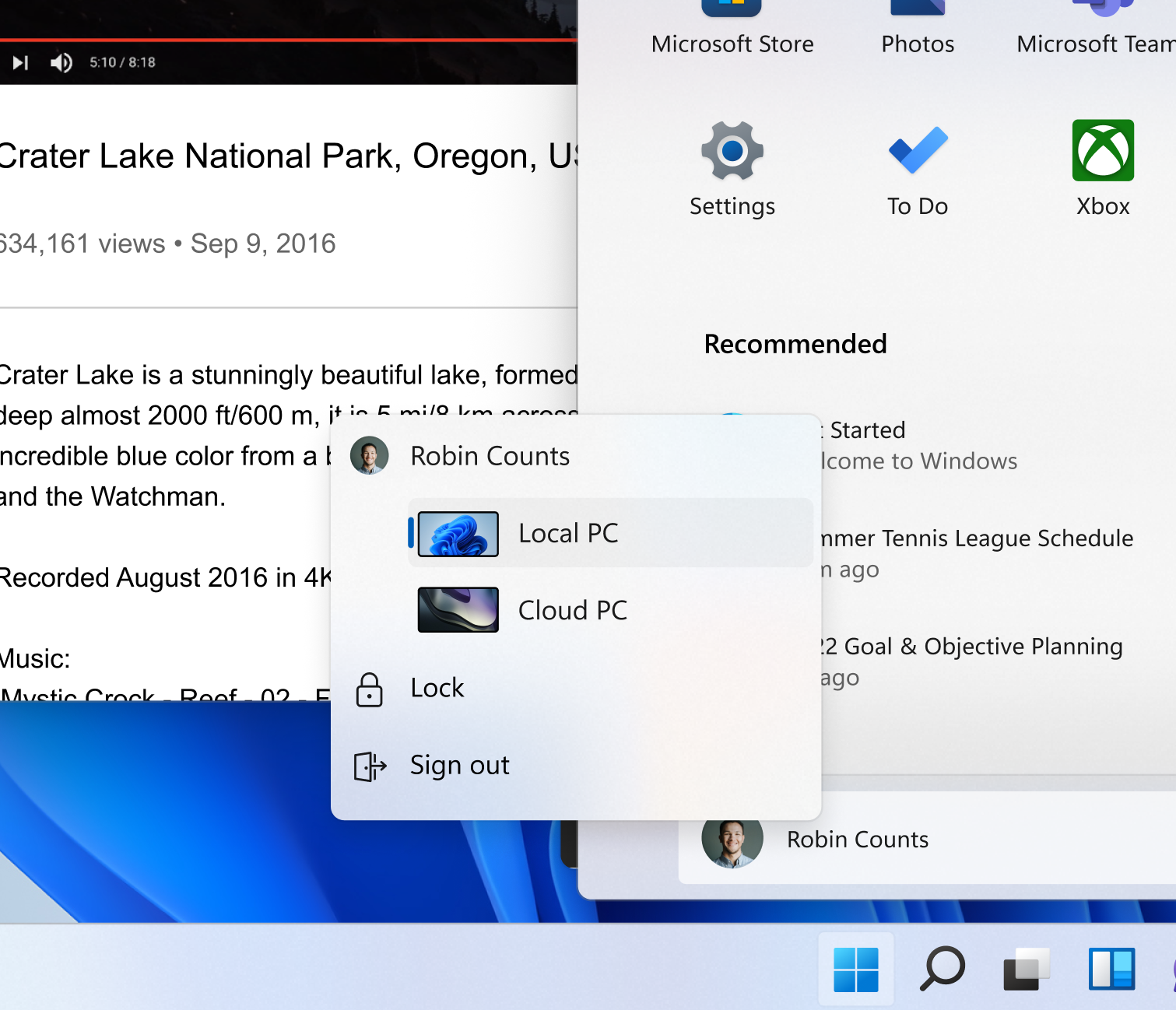Viewport: 1176px width, 1010px height.
Task: Skip to next video in player
Action: pos(21,62)
